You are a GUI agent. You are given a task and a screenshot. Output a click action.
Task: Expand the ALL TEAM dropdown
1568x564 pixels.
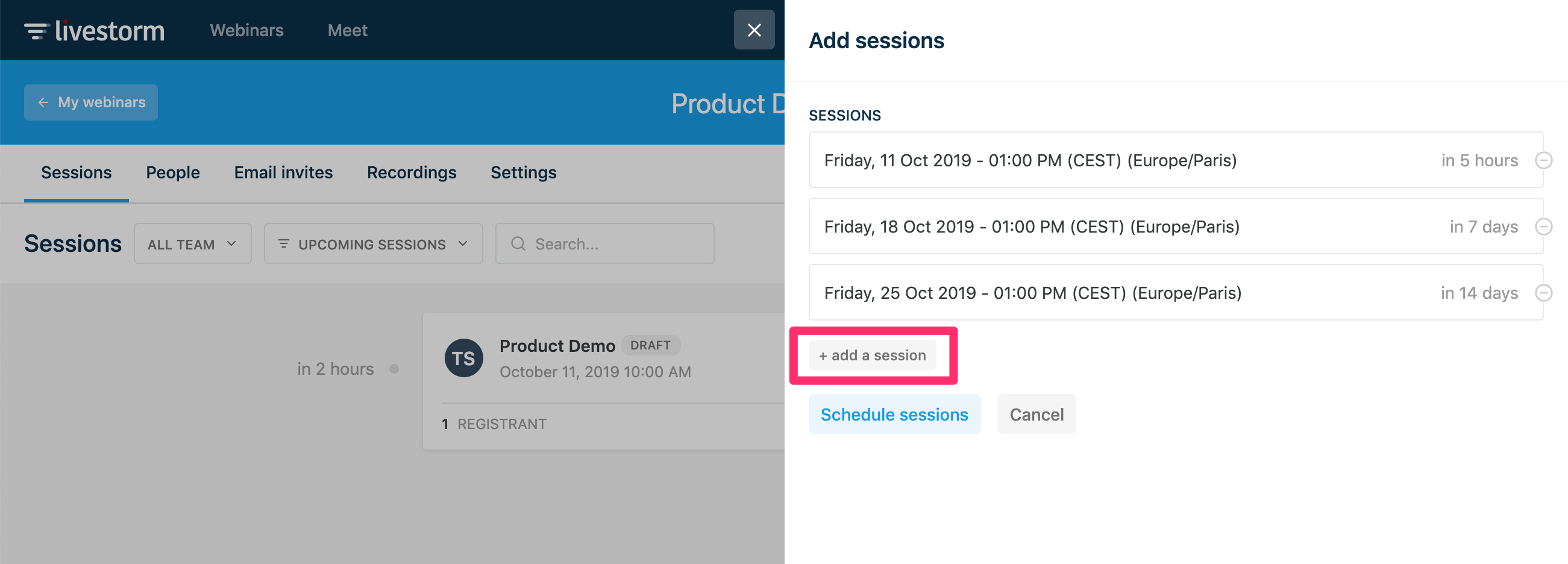click(x=192, y=244)
